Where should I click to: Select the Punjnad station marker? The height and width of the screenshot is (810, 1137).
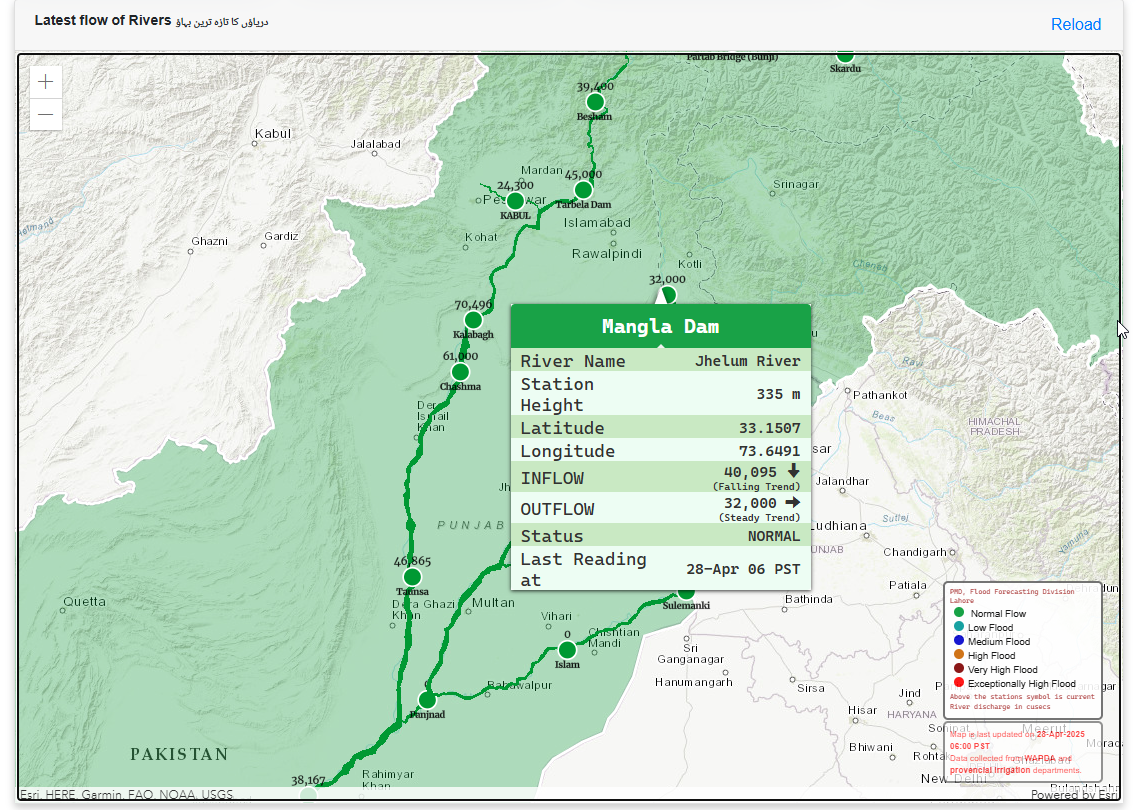427,700
